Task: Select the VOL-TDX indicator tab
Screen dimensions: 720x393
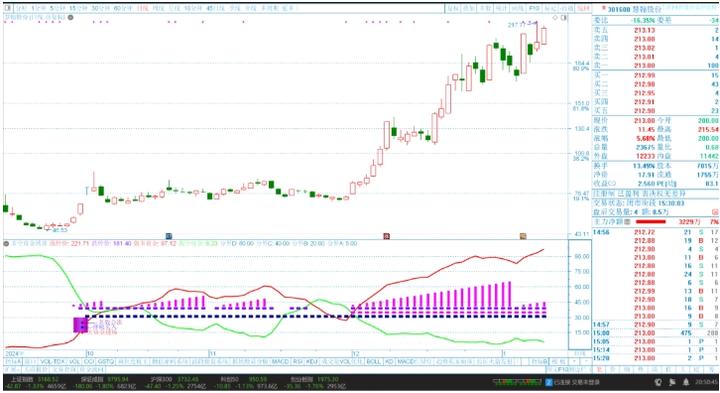Action: (53, 362)
